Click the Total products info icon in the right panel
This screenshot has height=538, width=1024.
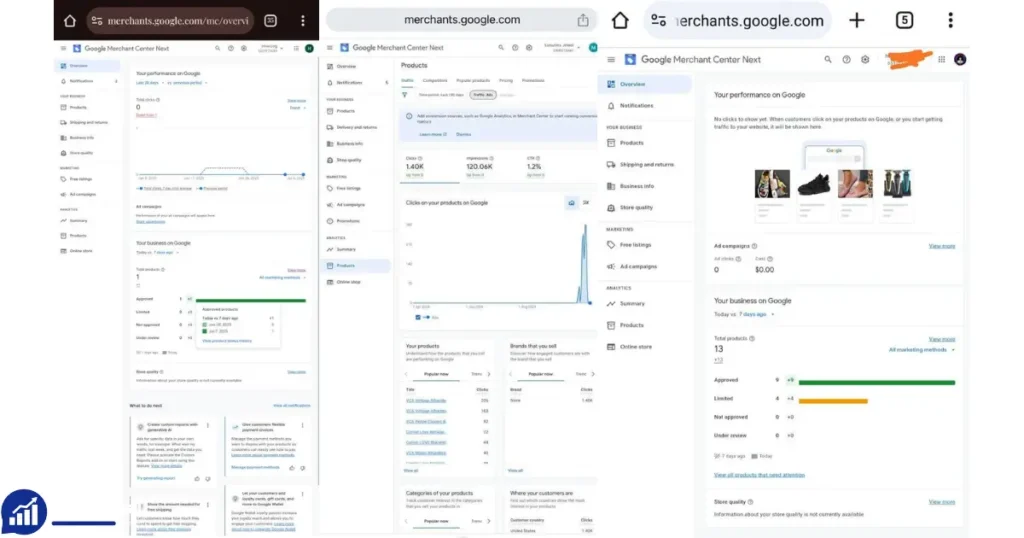coord(752,338)
